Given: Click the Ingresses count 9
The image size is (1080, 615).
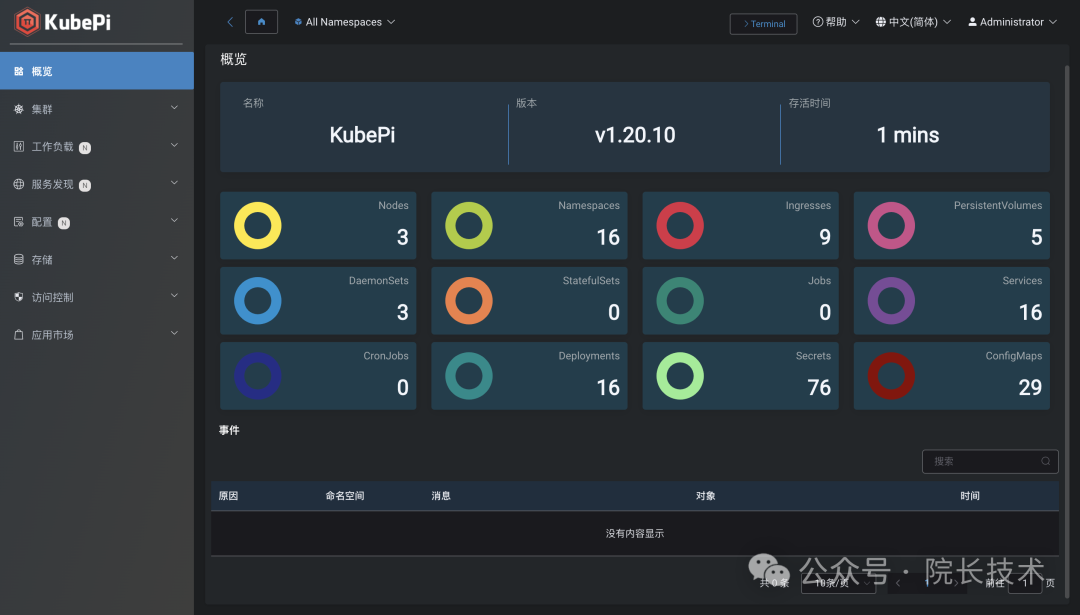Looking at the screenshot, I should point(825,238).
